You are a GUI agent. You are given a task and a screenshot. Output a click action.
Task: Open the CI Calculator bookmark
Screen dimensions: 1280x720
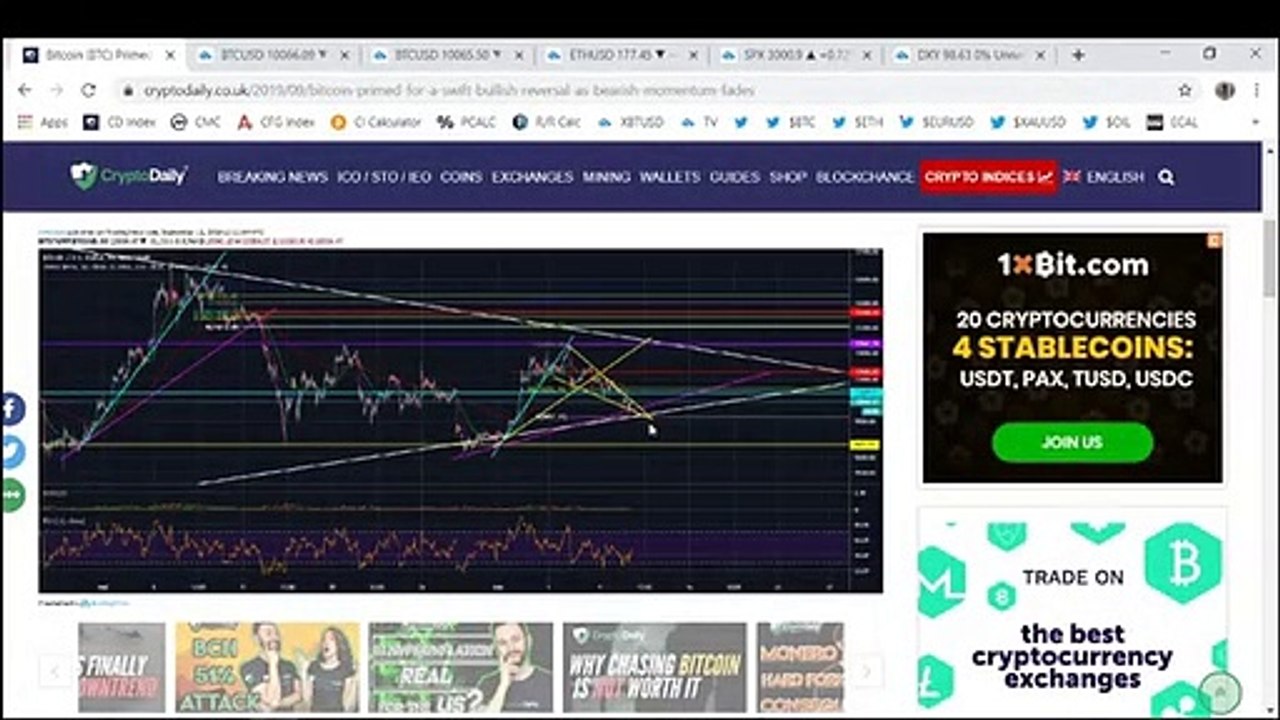coord(376,122)
